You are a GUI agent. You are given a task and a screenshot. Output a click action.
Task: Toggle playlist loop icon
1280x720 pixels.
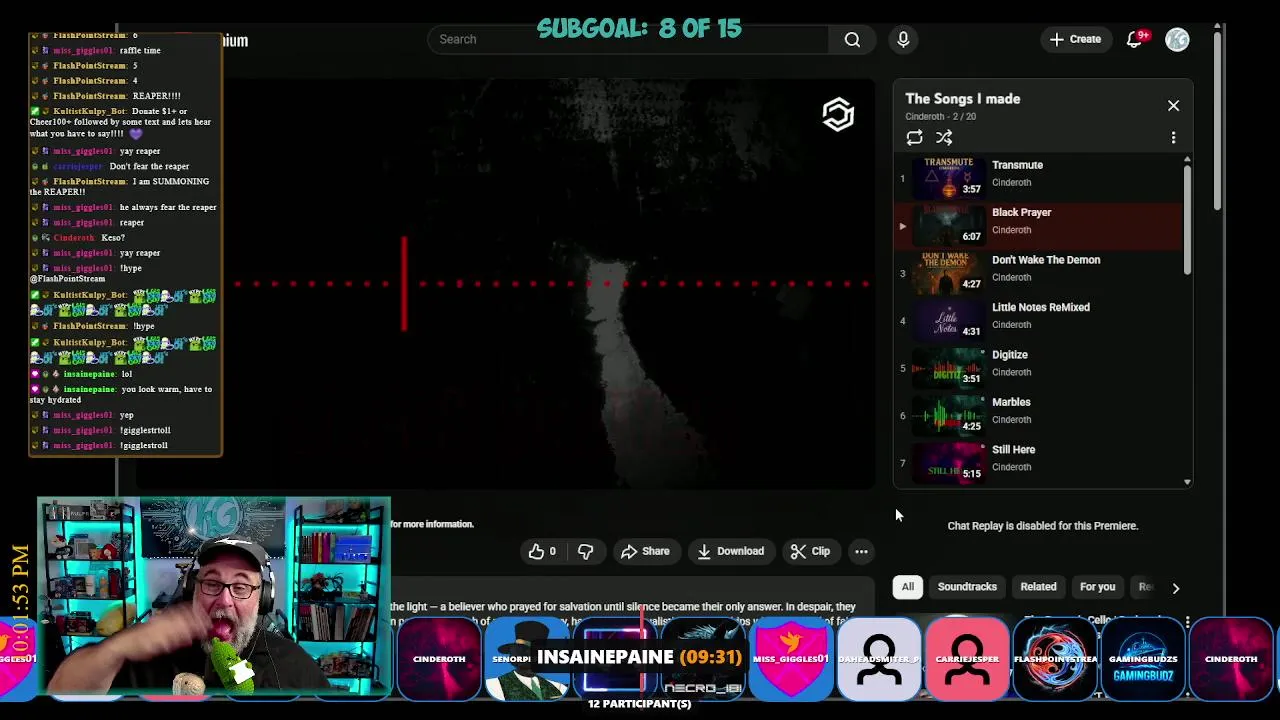(x=914, y=138)
